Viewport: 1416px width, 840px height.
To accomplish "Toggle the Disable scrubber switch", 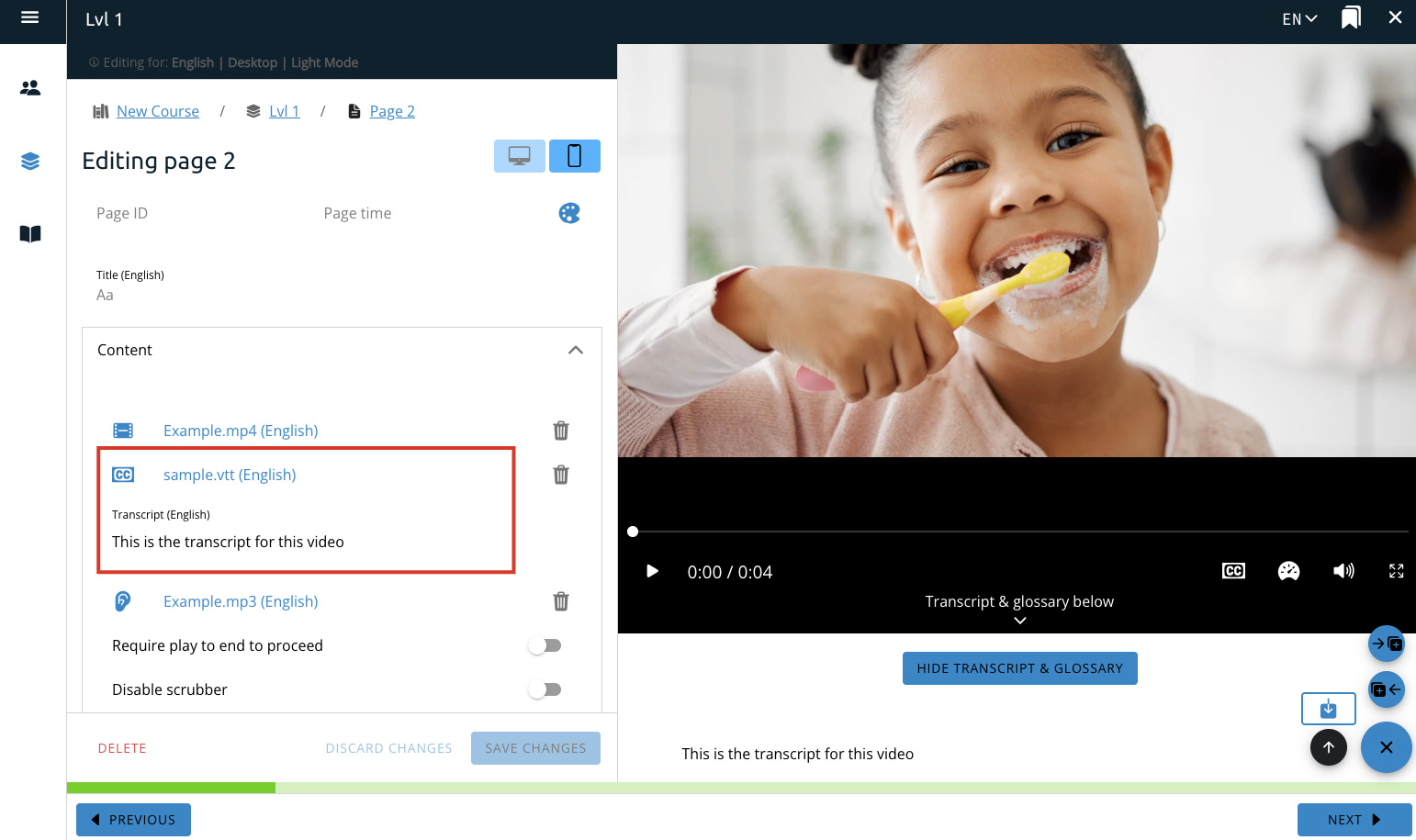I will tap(545, 689).
